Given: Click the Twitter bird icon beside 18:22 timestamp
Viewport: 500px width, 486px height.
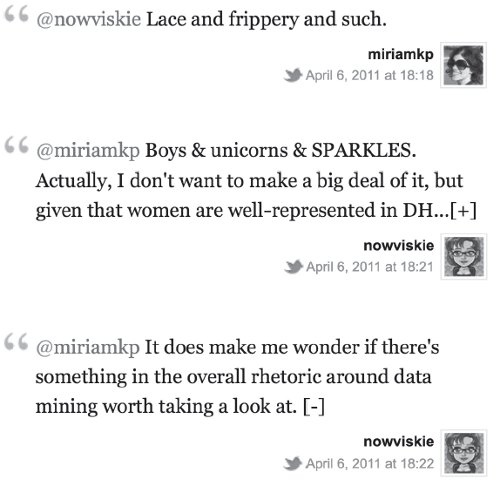Looking at the screenshot, I should pos(293,463).
